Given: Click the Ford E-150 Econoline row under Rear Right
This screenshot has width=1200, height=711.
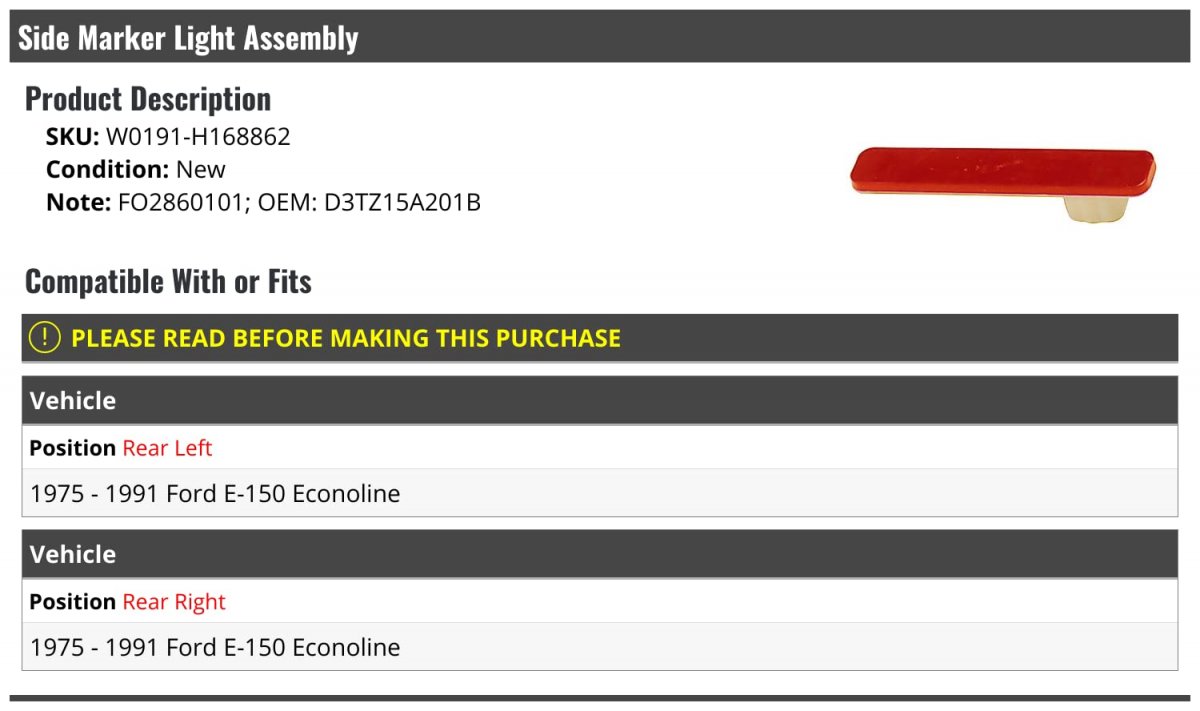Looking at the screenshot, I should click(600, 647).
